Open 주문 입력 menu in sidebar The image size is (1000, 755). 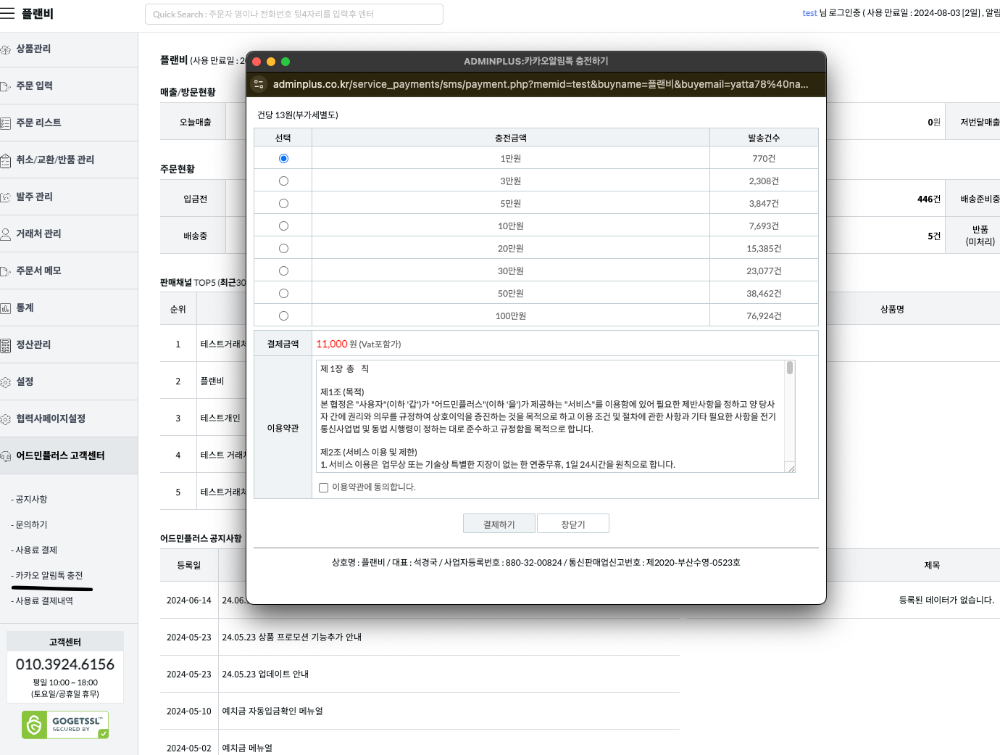pos(34,85)
